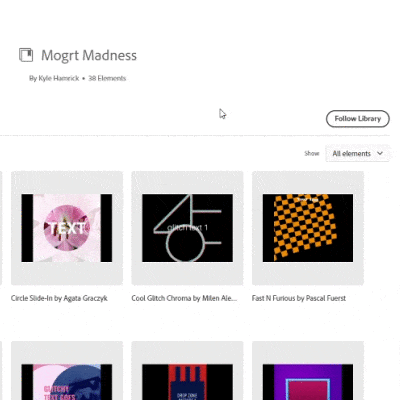Click the By Kyle Hamrick author text

tap(54, 78)
